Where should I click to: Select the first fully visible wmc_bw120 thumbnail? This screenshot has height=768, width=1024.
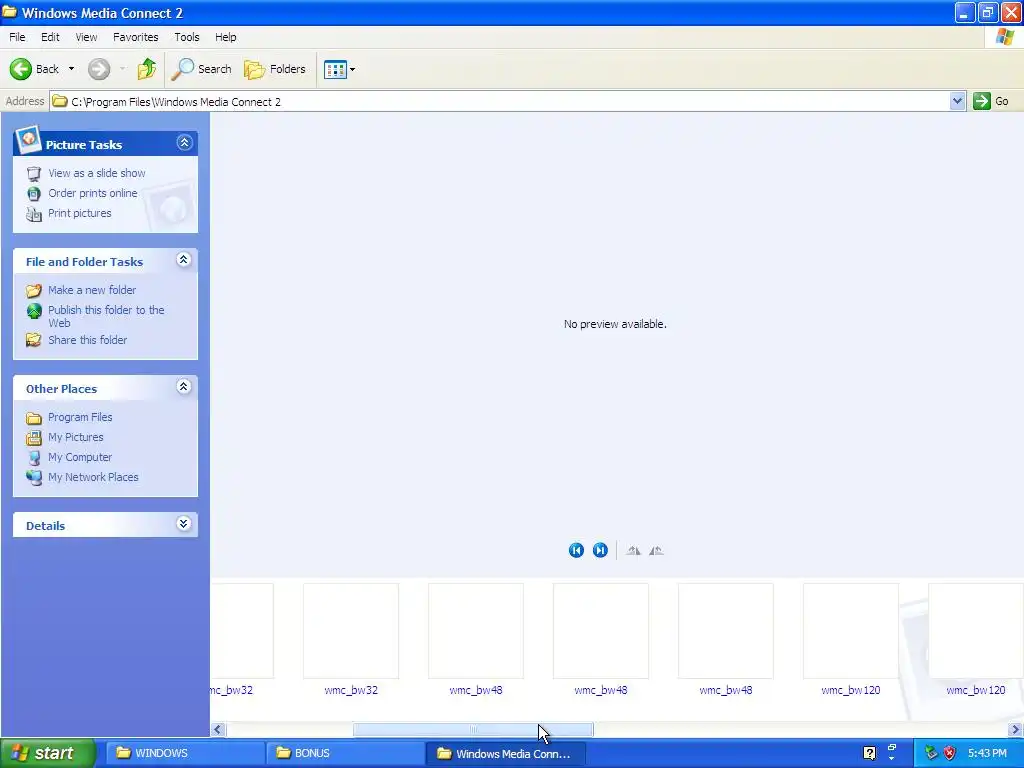850,641
